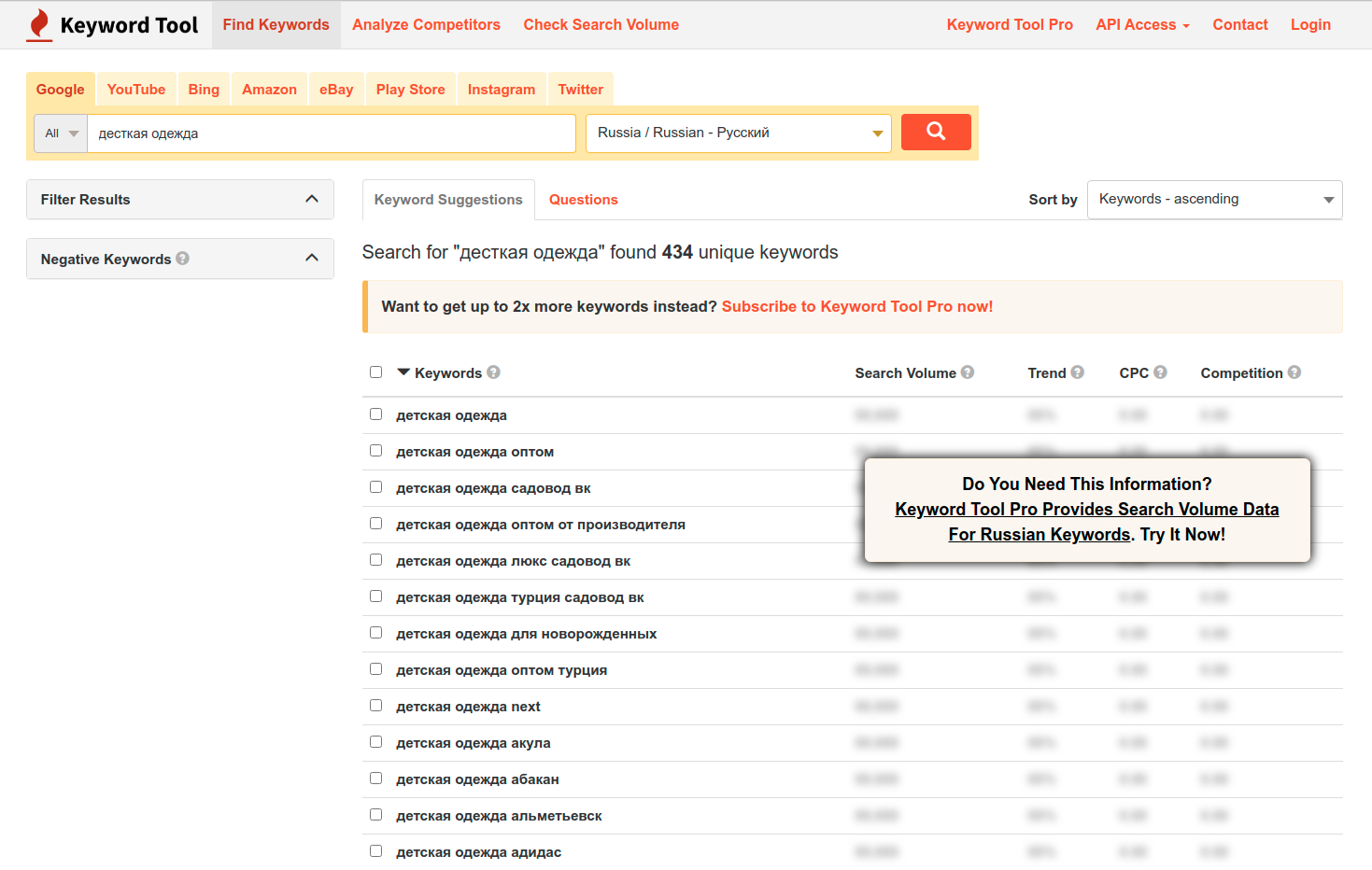This screenshot has height=870, width=1372.
Task: Check 'детская одежда люкс садовод вк' checkbox
Action: [x=375, y=560]
